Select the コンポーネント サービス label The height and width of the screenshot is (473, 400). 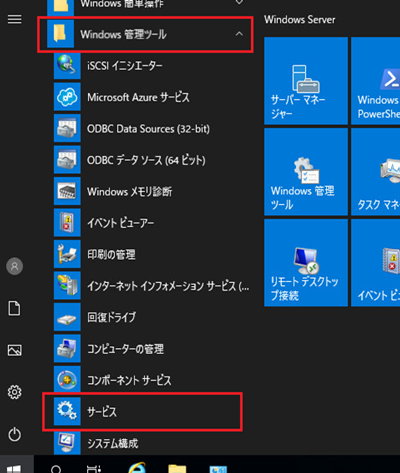[129, 380]
